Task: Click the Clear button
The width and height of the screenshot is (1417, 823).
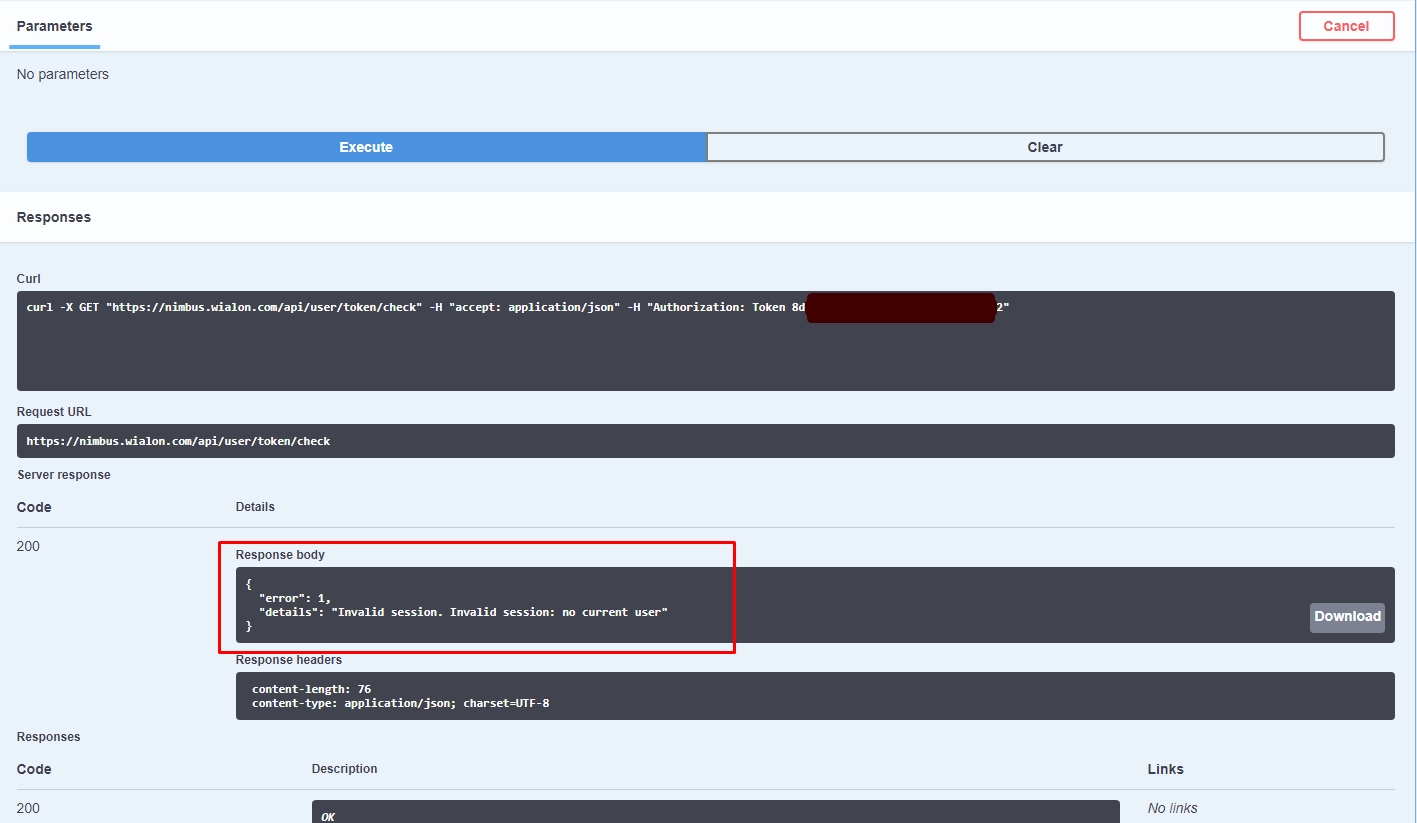Action: pyautogui.click(x=1045, y=147)
